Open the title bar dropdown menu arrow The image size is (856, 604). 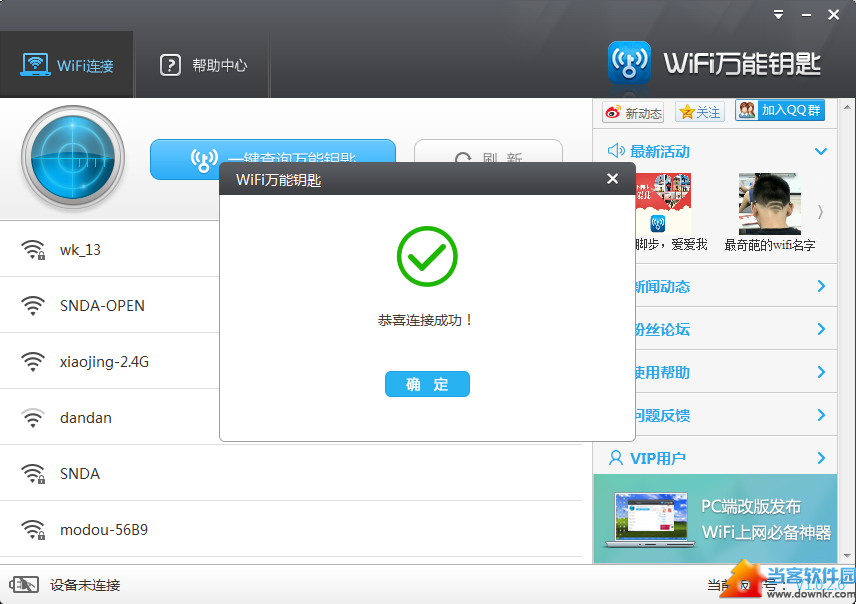tap(778, 15)
